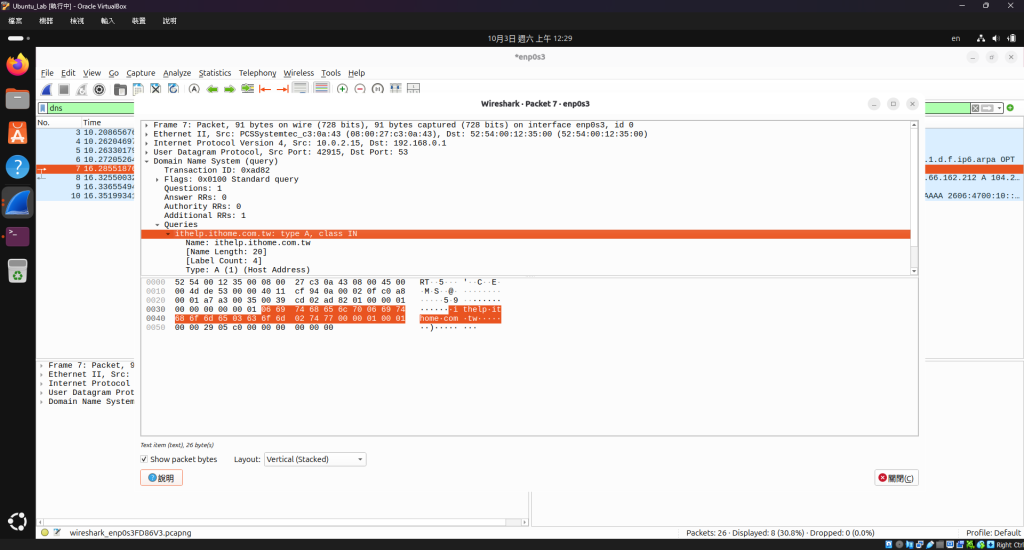1024x550 pixels.
Task: Click the resize columns toolbar icon
Action: (396, 88)
